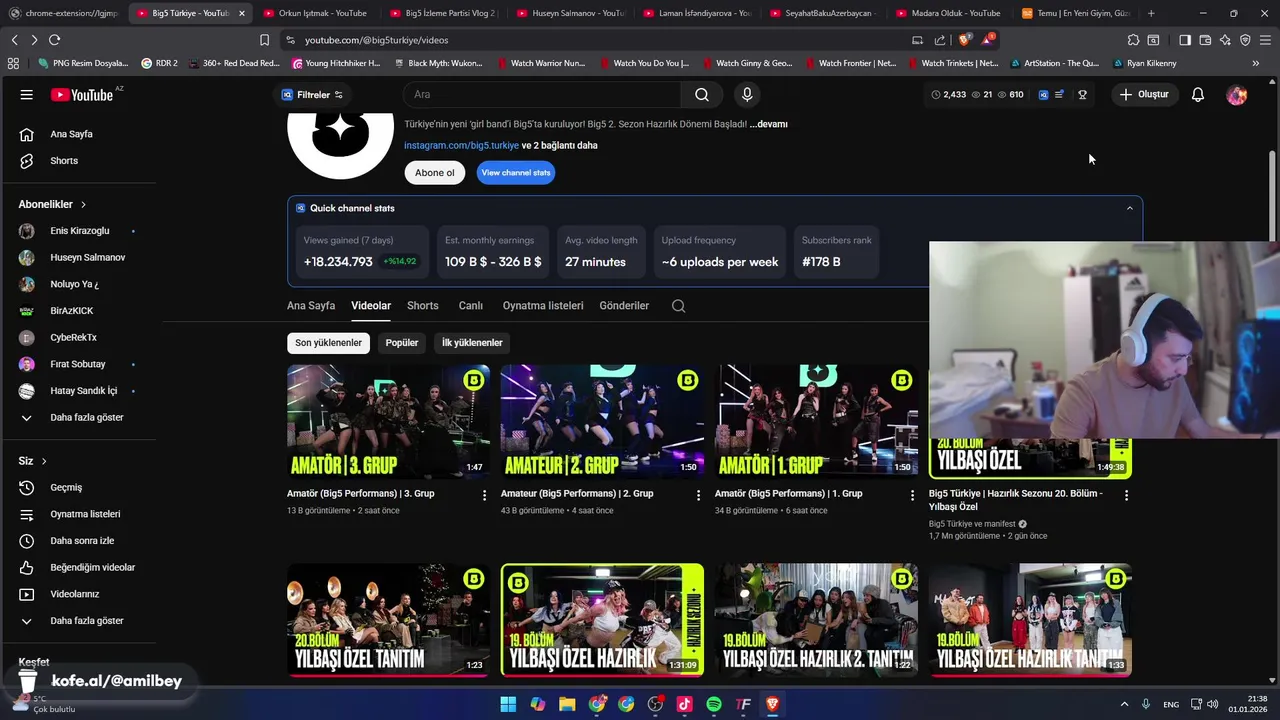Open options for Amatör 3. Grup video
The height and width of the screenshot is (720, 1280).
point(485,495)
